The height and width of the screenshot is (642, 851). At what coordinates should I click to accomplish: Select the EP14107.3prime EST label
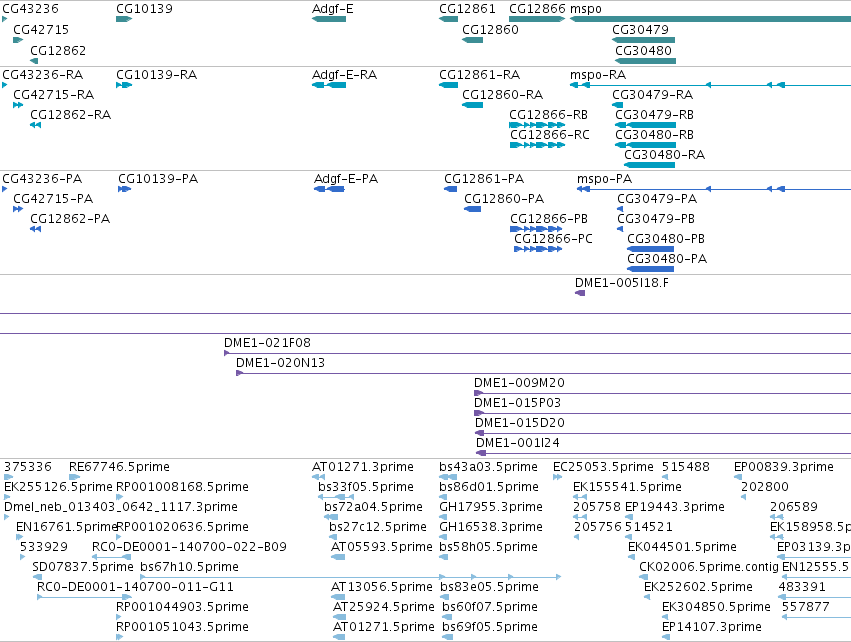click(712, 626)
